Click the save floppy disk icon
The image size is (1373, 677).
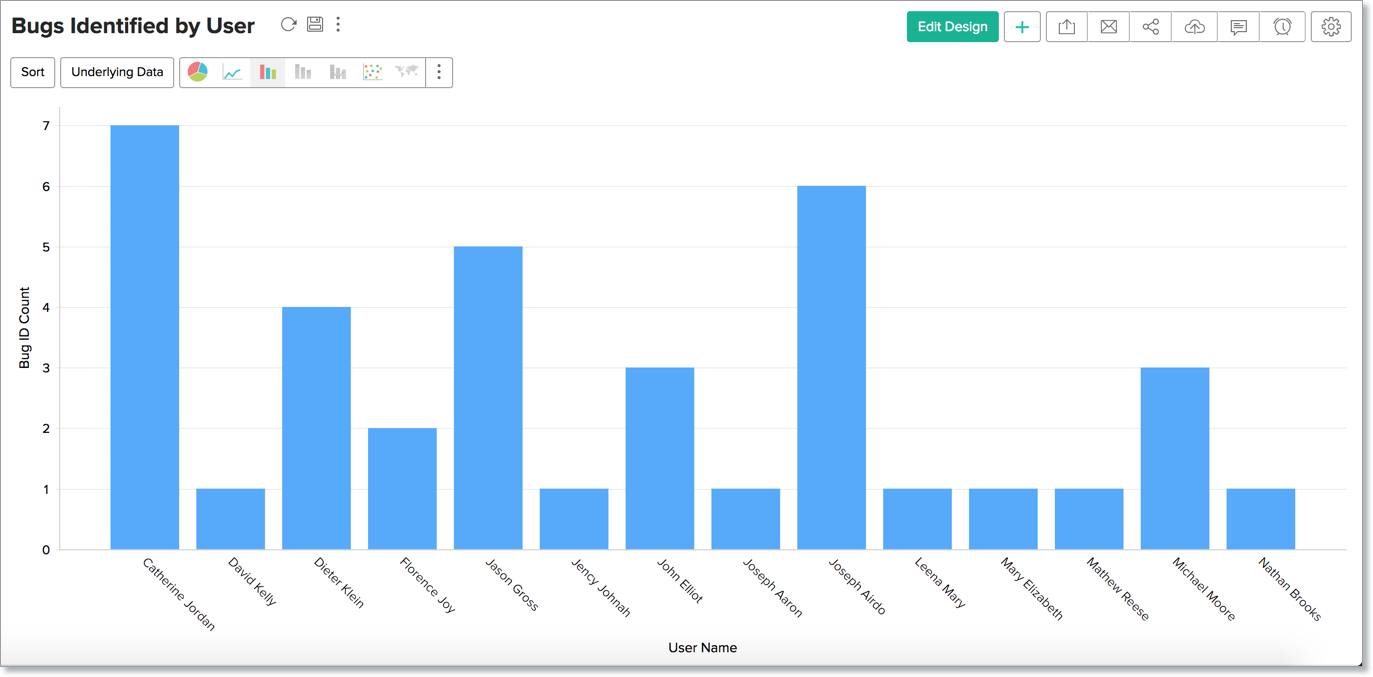(x=315, y=24)
